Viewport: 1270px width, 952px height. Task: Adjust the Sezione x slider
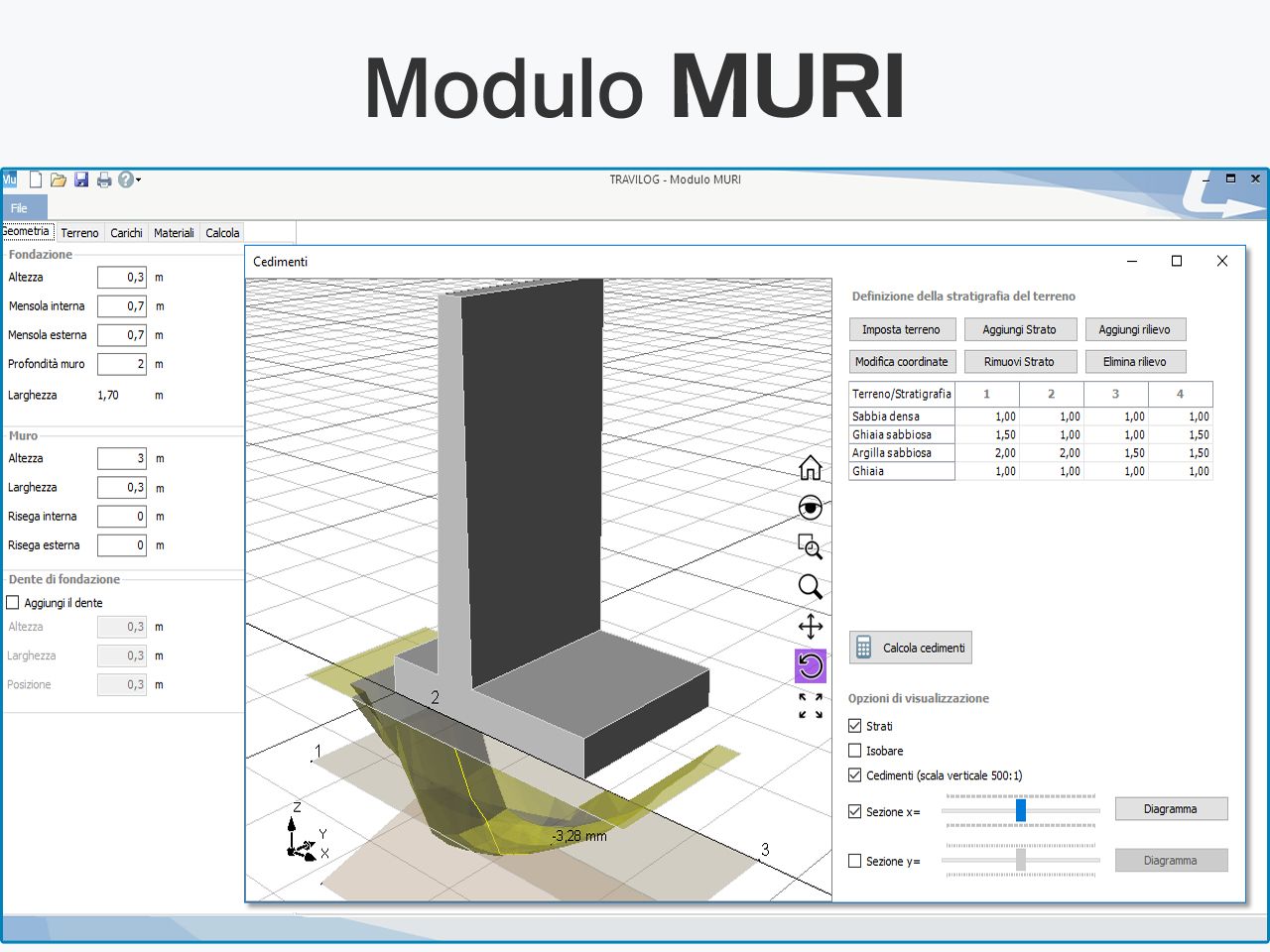[x=1021, y=810]
